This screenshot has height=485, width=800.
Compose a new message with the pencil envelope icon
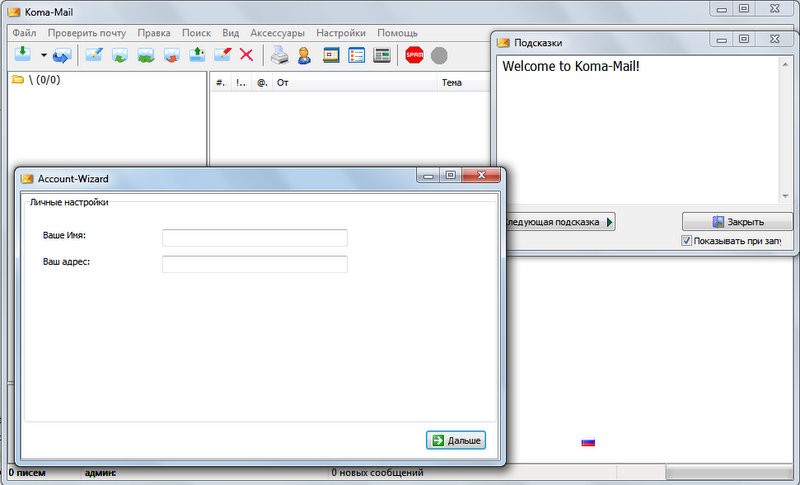pos(94,55)
